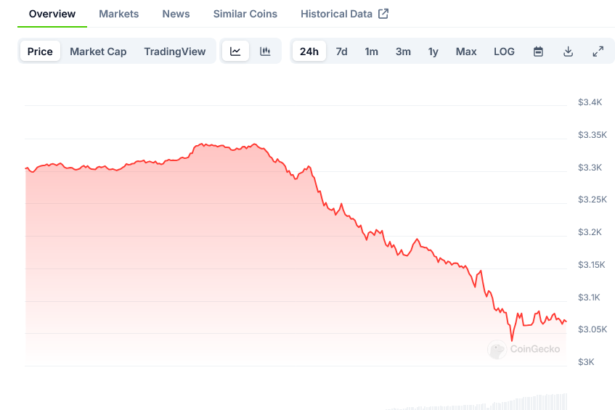View the Similar Coins tab
The image size is (615, 410).
click(x=245, y=14)
